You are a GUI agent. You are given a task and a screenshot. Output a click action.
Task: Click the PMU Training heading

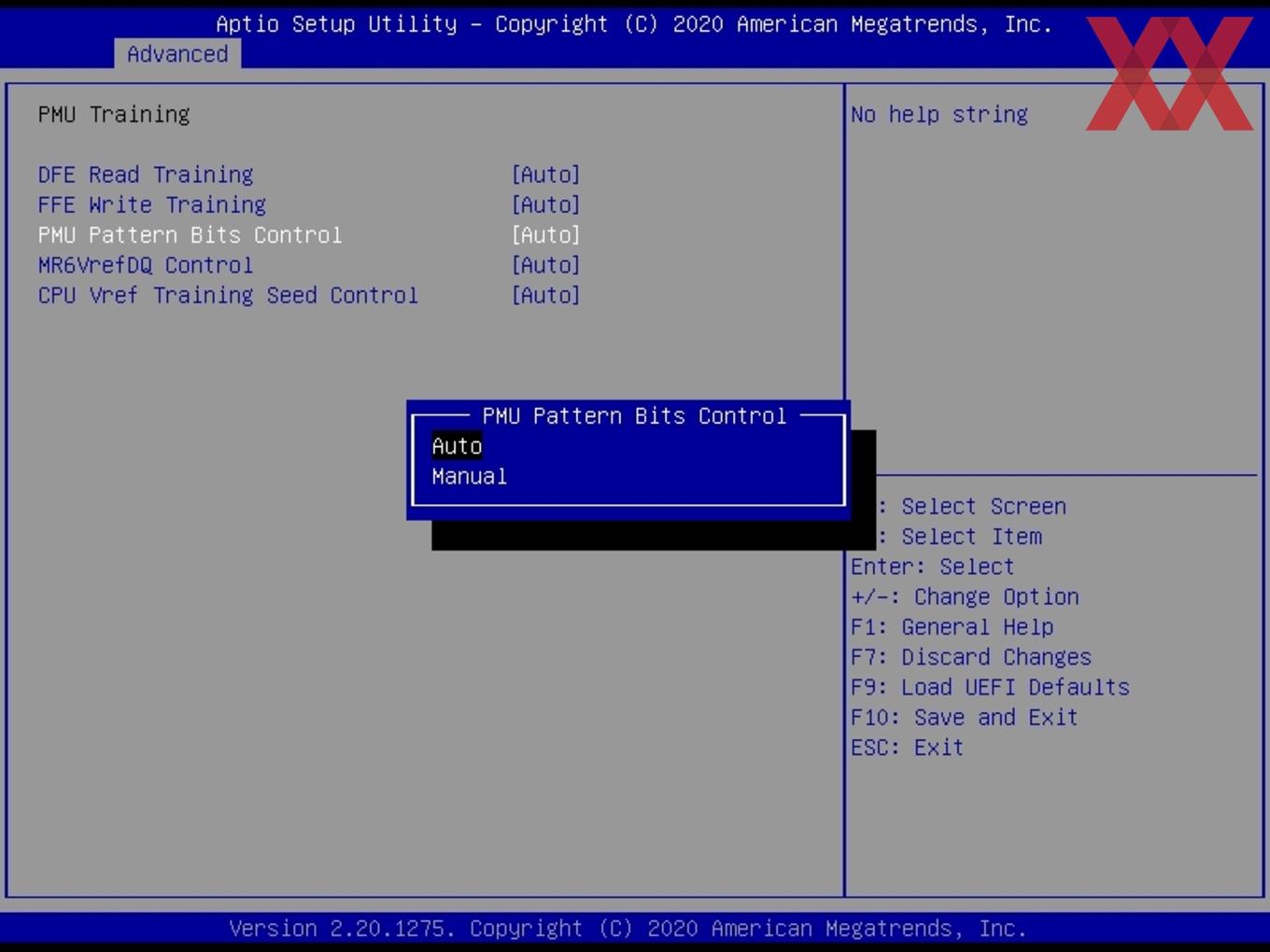click(114, 114)
